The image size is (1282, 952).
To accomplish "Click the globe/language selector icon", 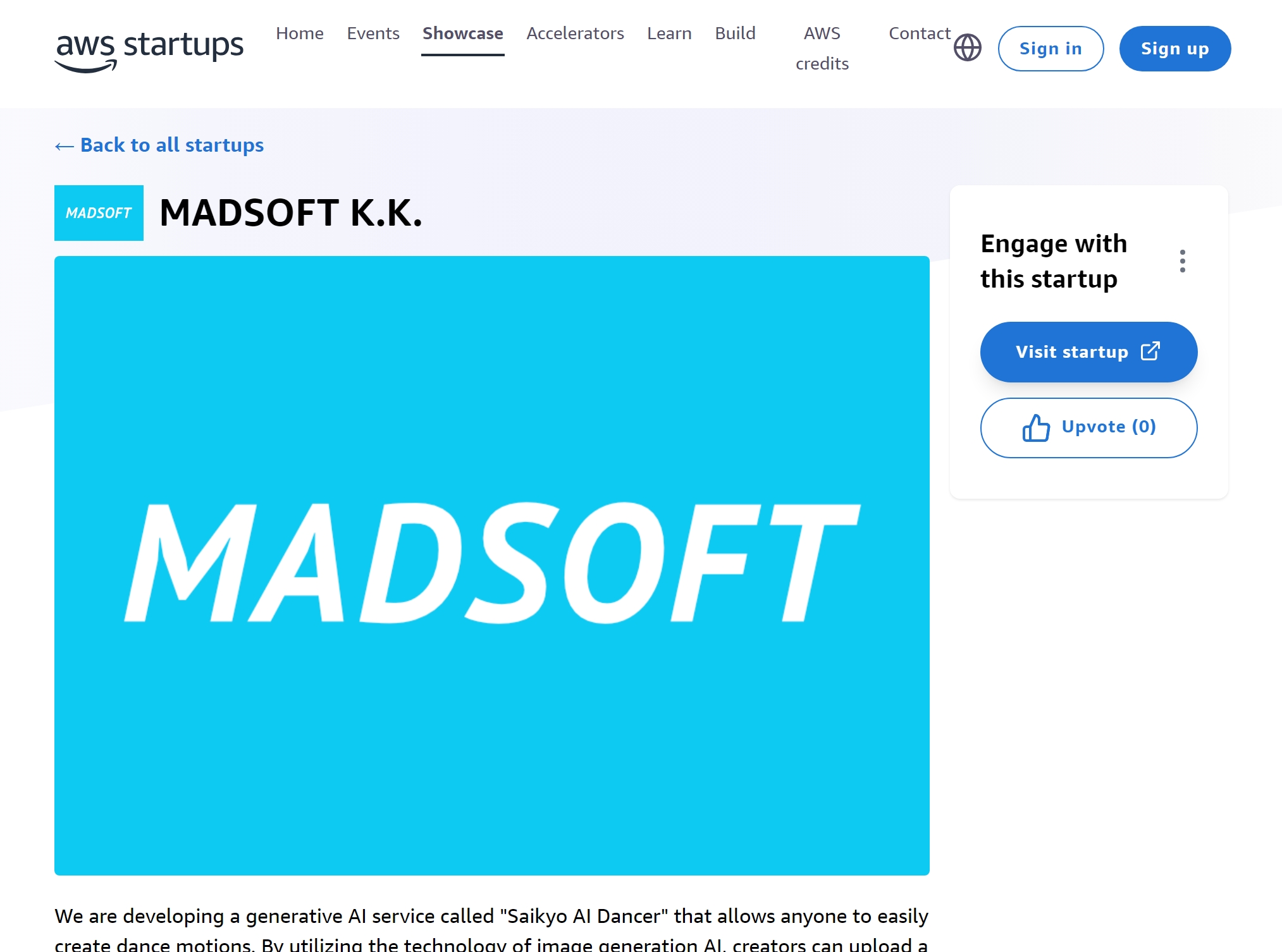I will click(967, 48).
